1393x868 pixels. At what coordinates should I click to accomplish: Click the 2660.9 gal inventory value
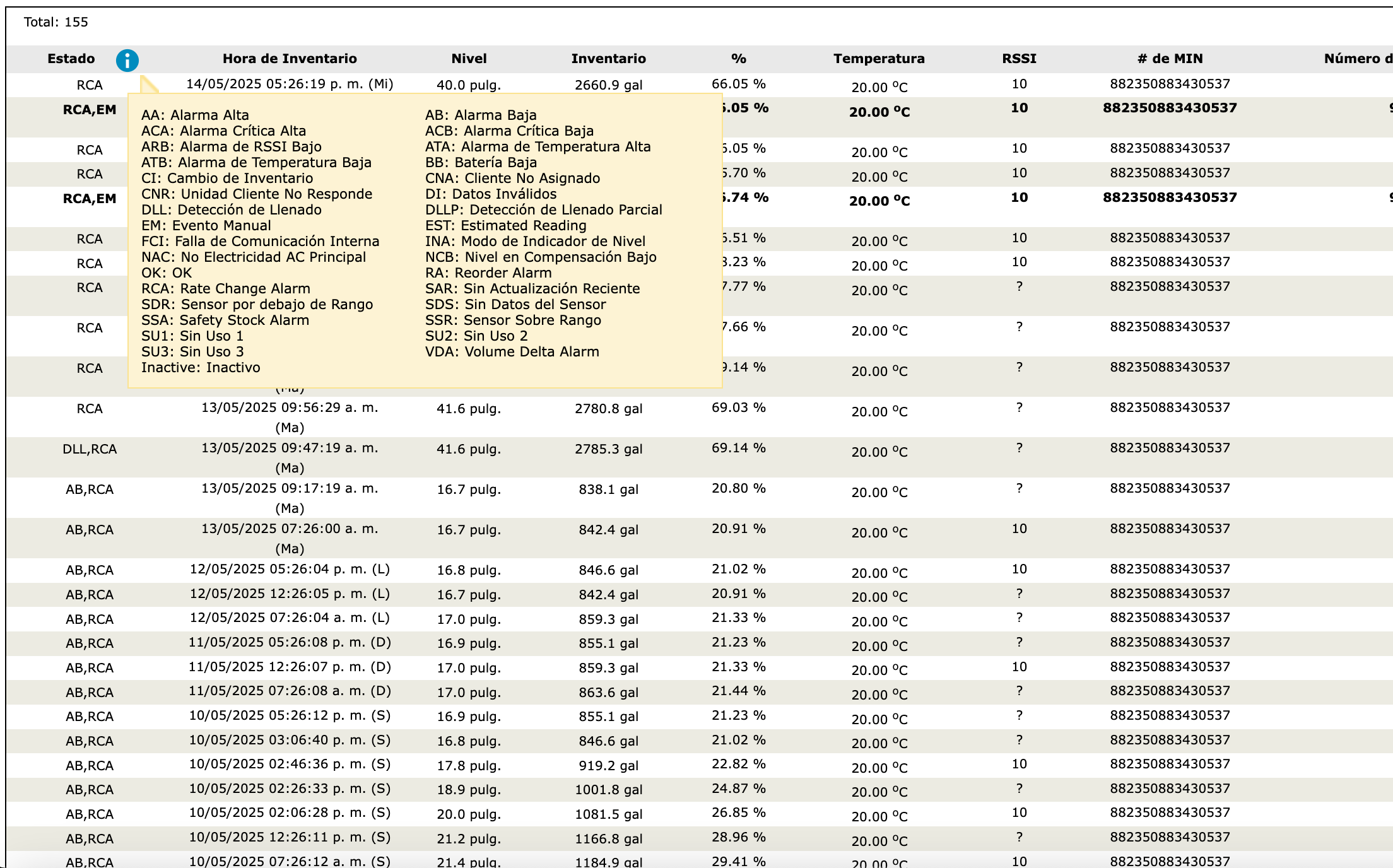pos(609,85)
